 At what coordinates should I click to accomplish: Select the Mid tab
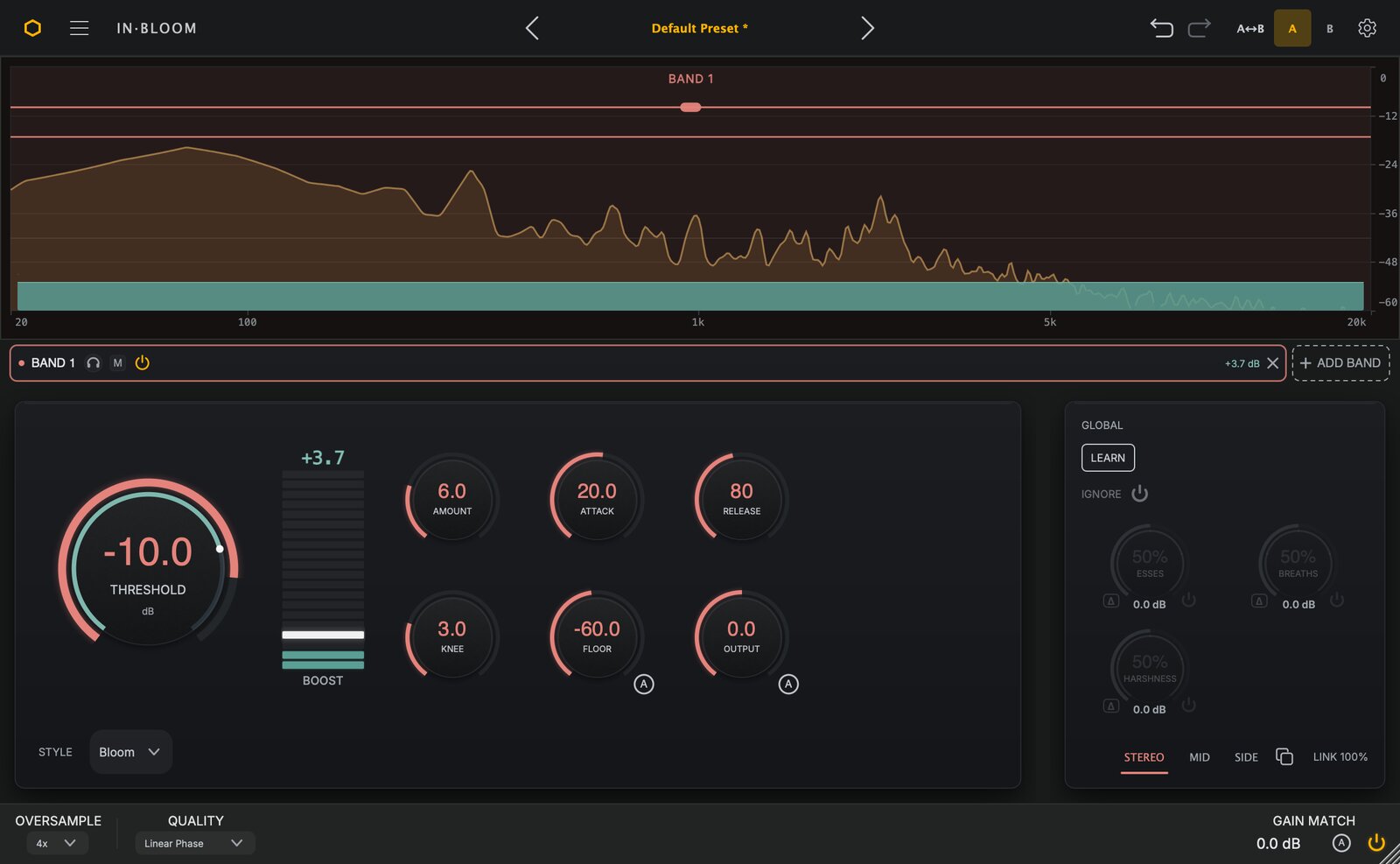tap(1200, 757)
